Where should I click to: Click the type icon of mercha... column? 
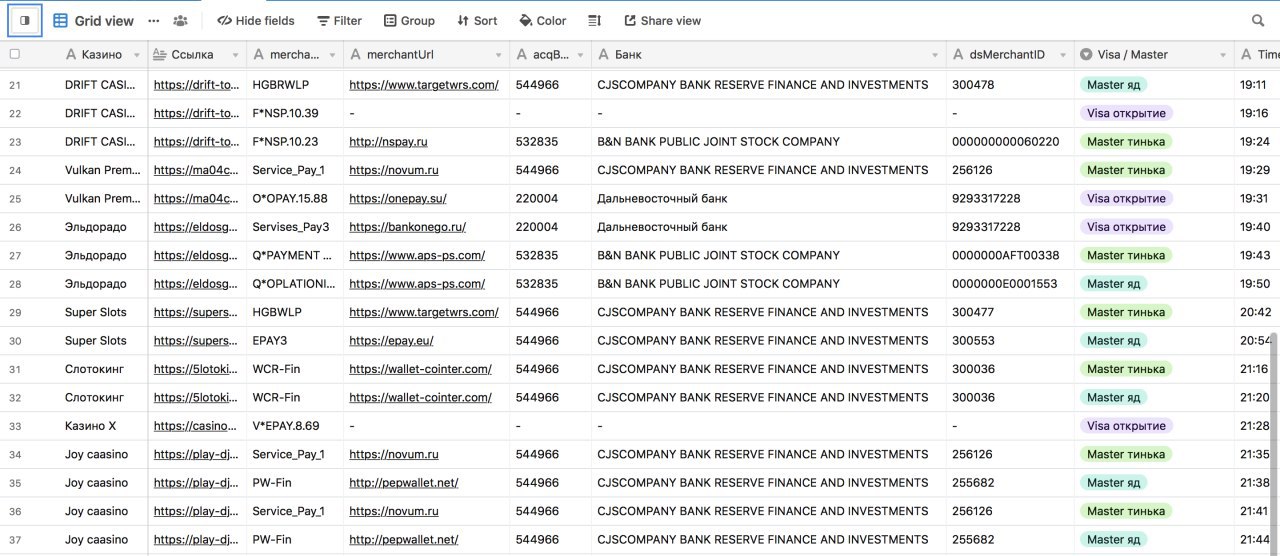click(x=258, y=54)
